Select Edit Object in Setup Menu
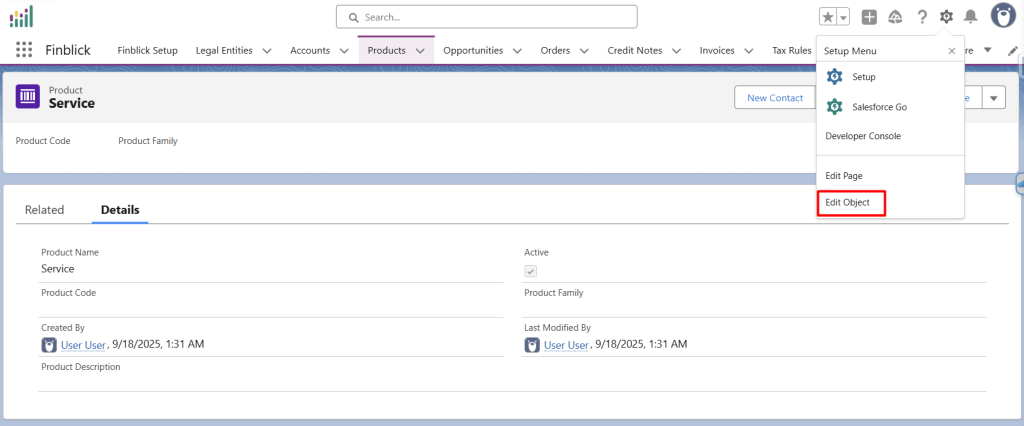 (848, 202)
